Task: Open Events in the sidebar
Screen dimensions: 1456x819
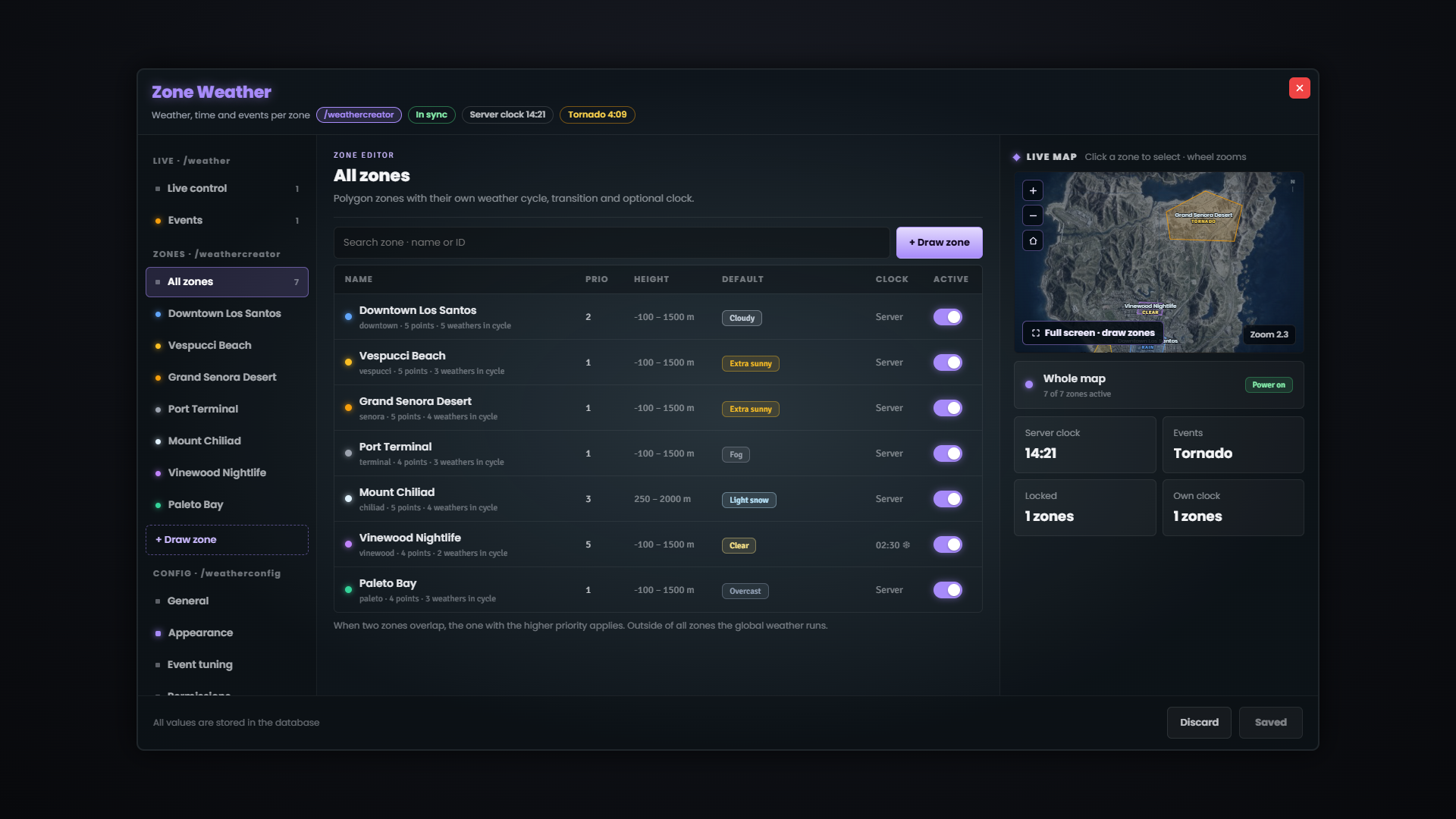Action: [x=227, y=220]
